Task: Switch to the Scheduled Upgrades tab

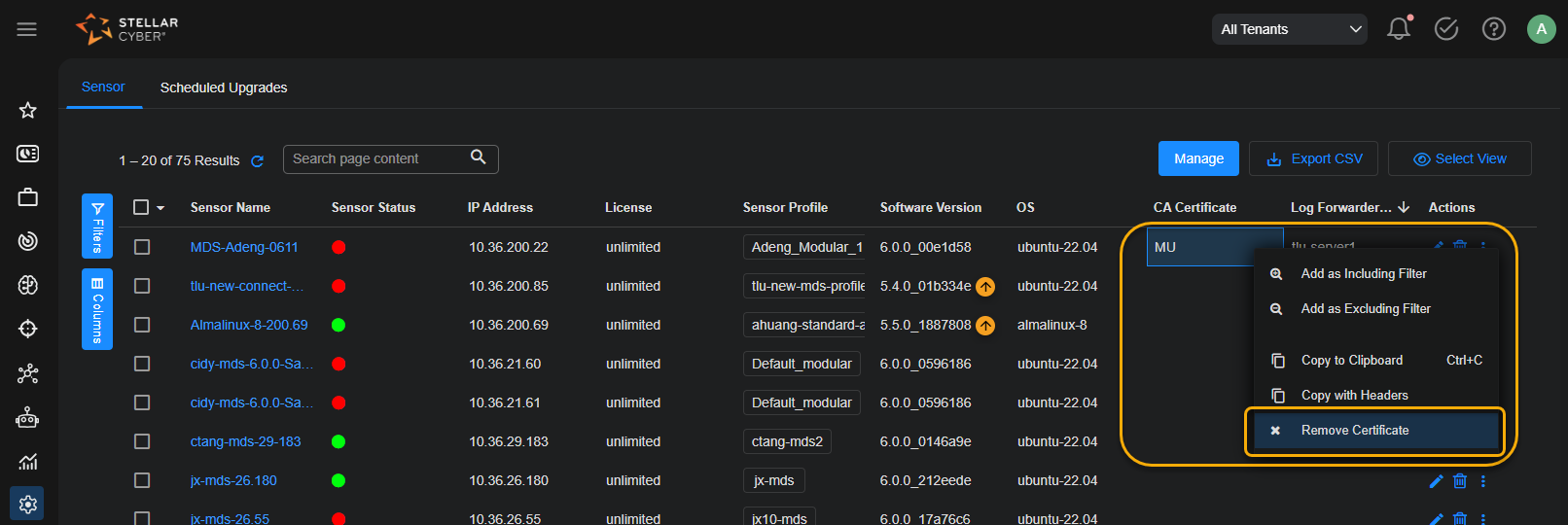Action: [x=224, y=87]
